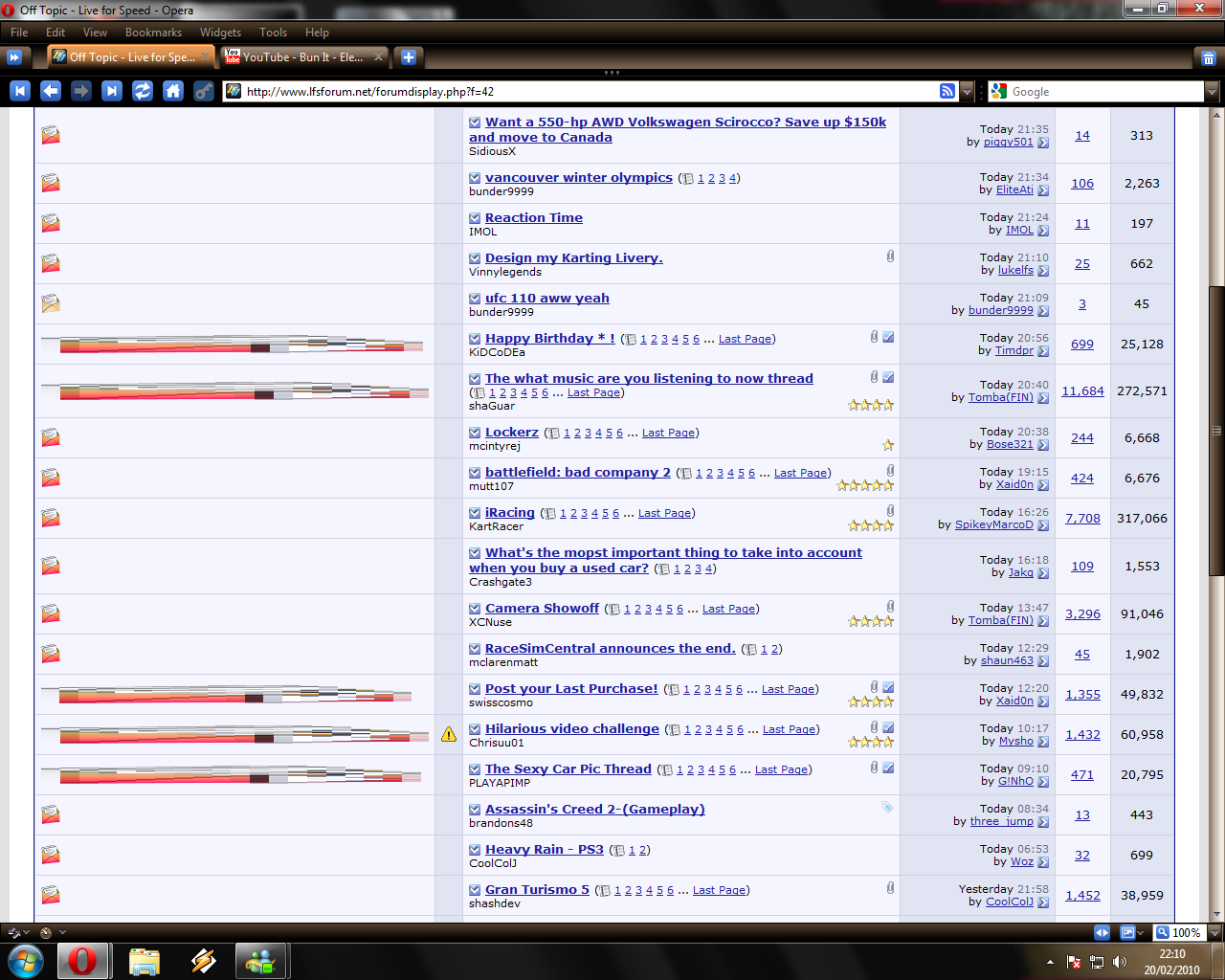Open a new tab with the plus button
Image resolution: width=1225 pixels, height=980 pixels.
(x=409, y=57)
